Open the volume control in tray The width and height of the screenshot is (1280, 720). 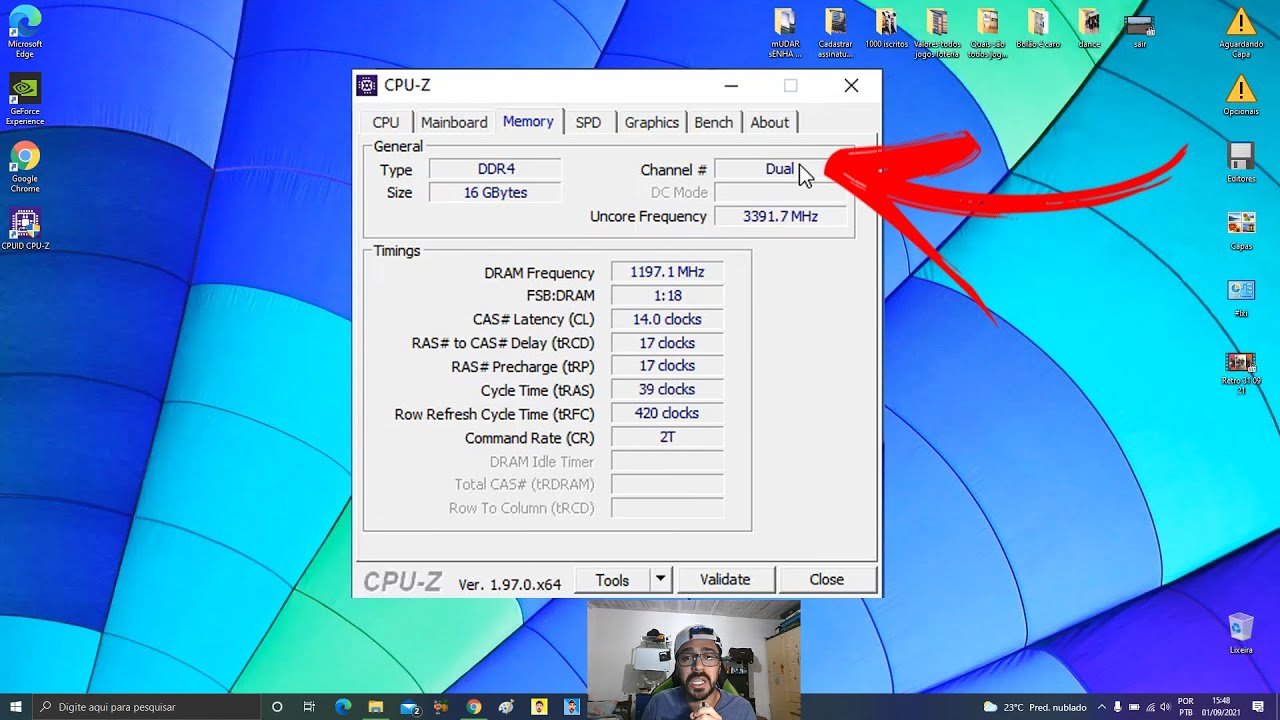tap(1165, 707)
